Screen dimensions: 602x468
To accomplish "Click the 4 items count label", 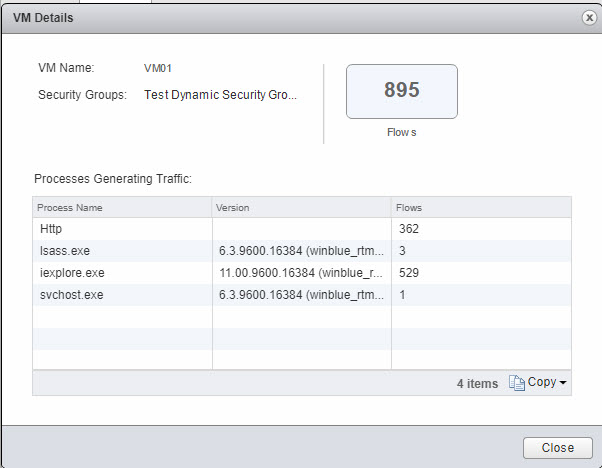I will 478,383.
